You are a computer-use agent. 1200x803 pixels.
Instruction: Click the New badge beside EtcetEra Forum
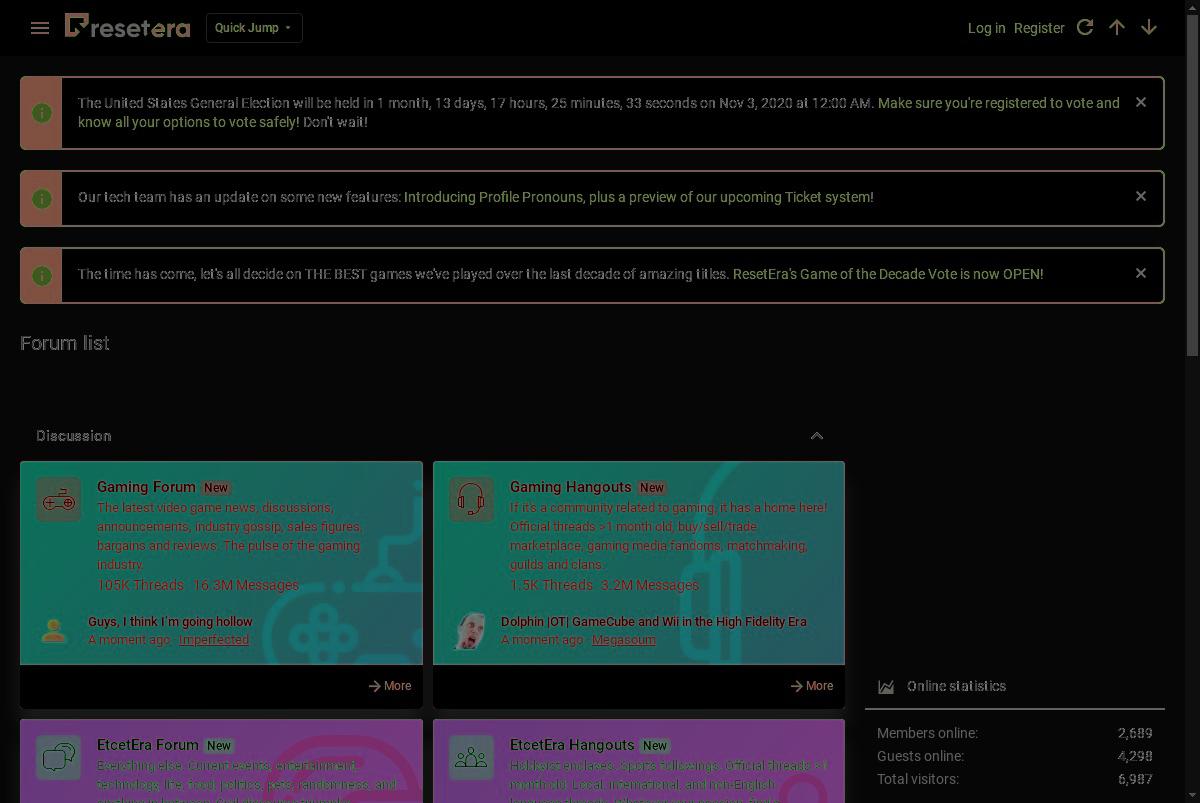[219, 746]
